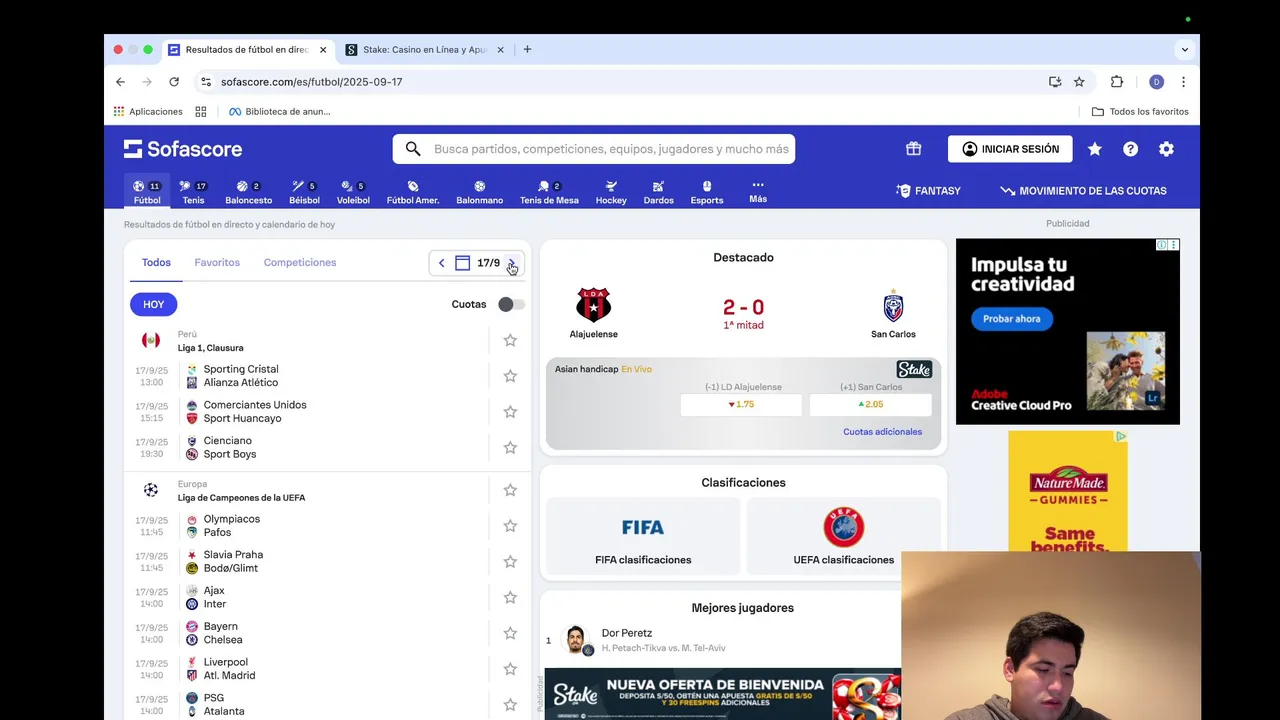Click the search magnifier icon
Image resolution: width=1280 pixels, height=720 pixels.
413,149
